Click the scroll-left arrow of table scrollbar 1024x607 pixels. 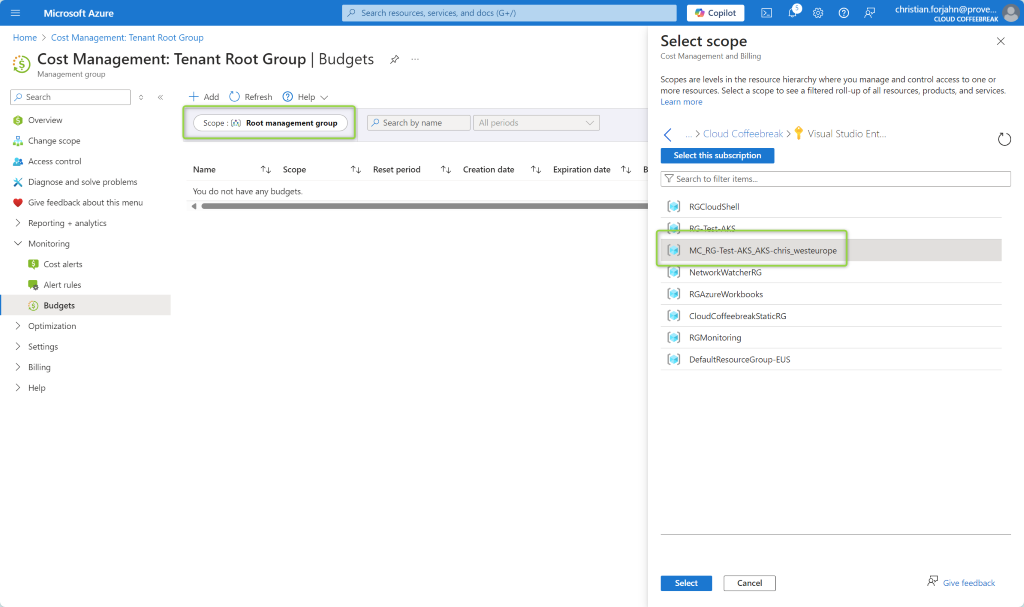(194, 206)
